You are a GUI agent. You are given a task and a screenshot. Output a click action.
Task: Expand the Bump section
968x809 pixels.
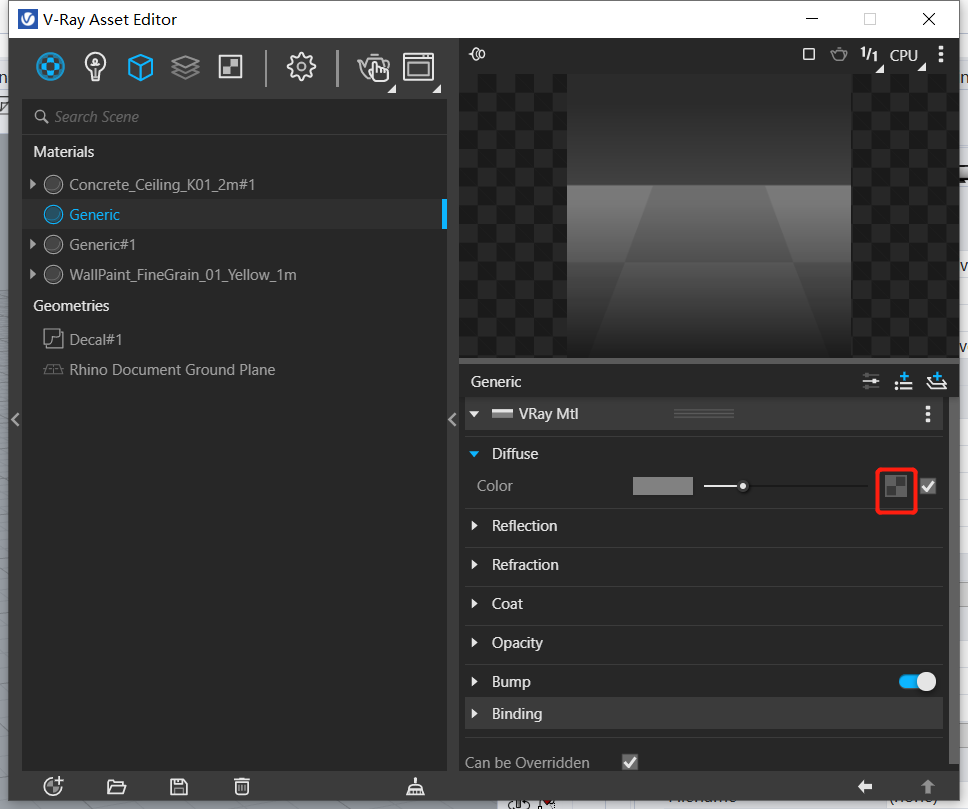[x=474, y=681]
